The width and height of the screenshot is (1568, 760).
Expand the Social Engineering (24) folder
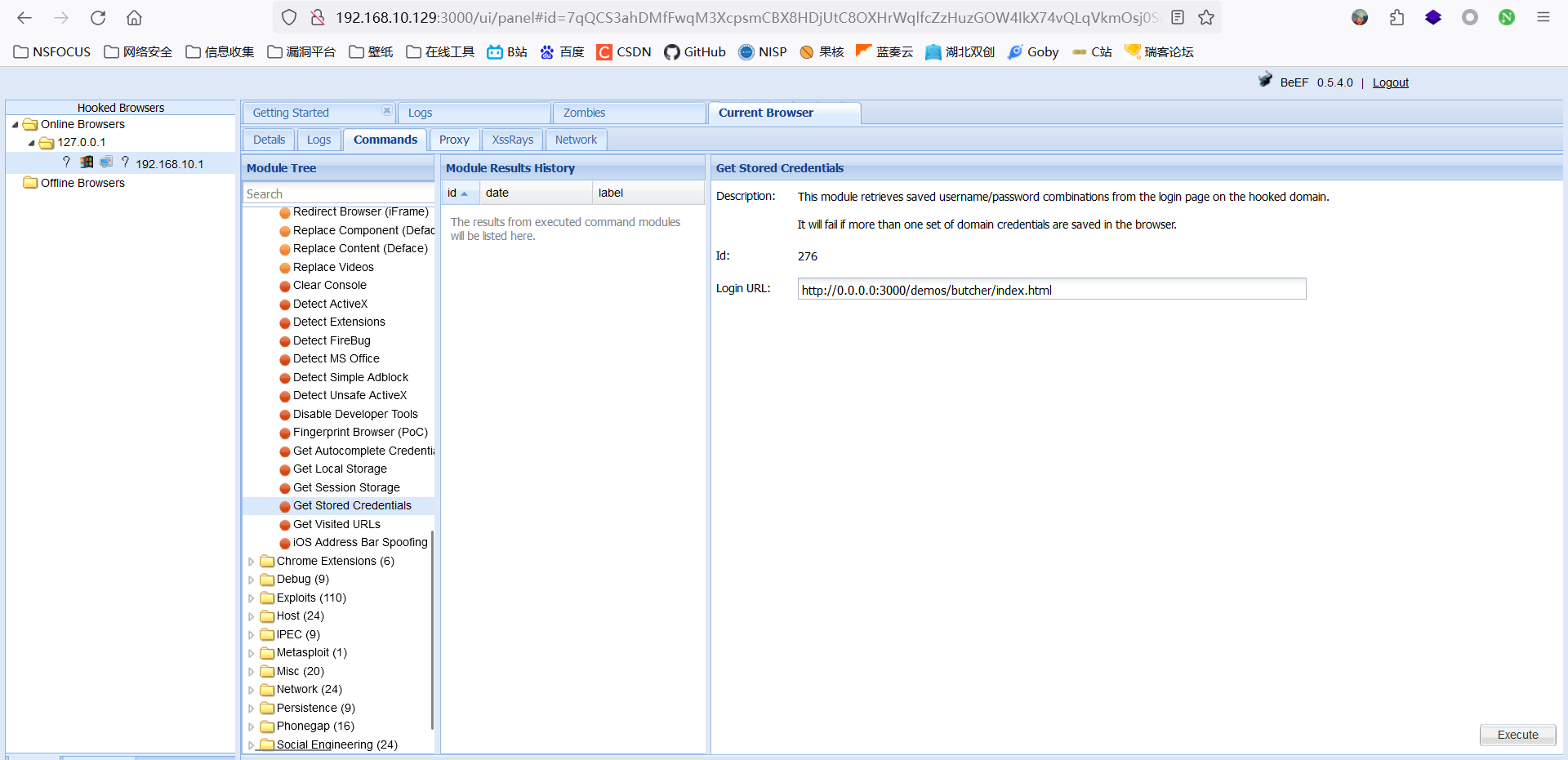[251, 744]
